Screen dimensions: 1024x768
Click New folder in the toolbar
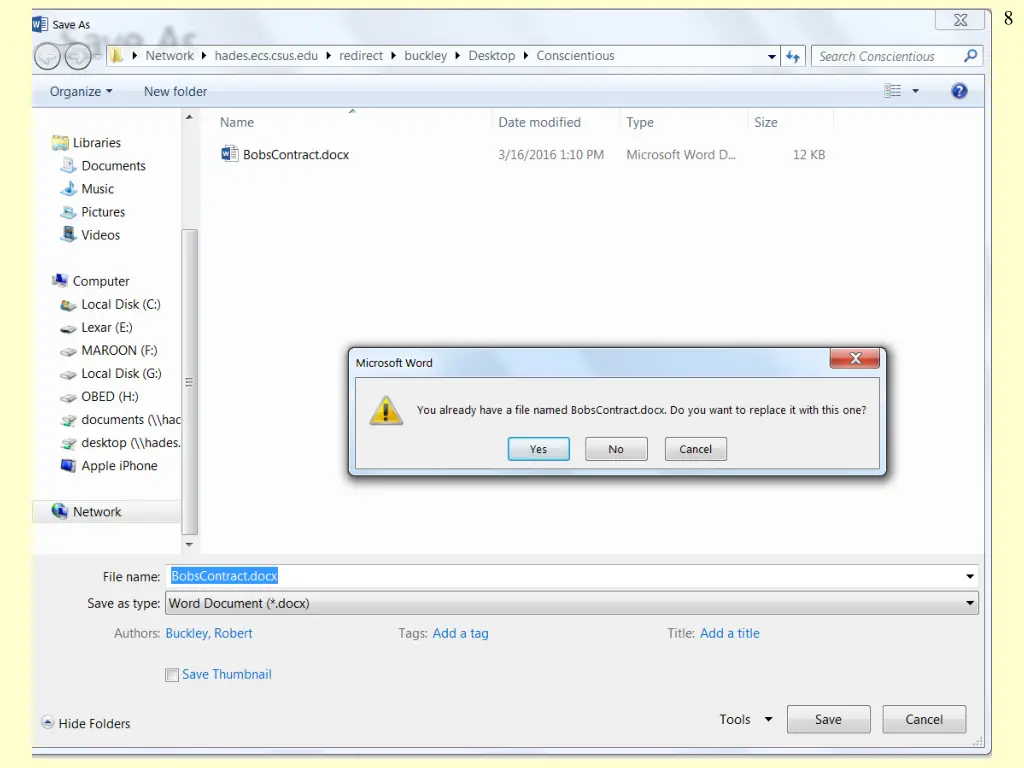[175, 91]
